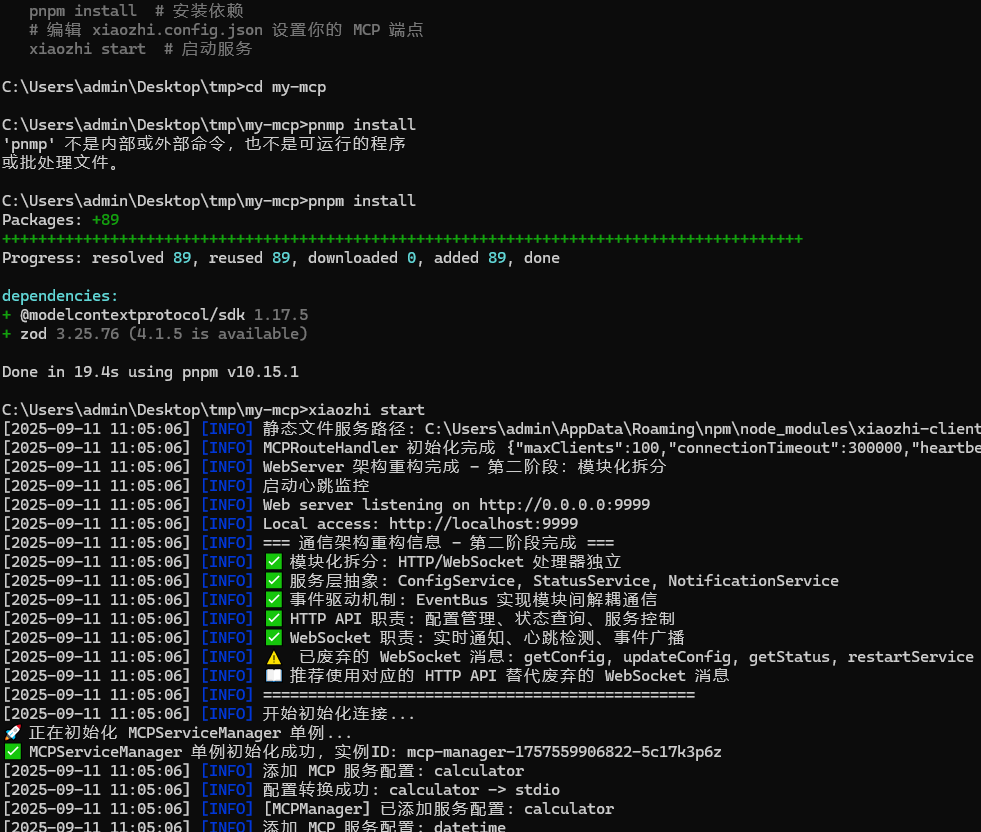Click the http://localhost:9999 local access URL
The image size is (981, 832).
tap(483, 524)
